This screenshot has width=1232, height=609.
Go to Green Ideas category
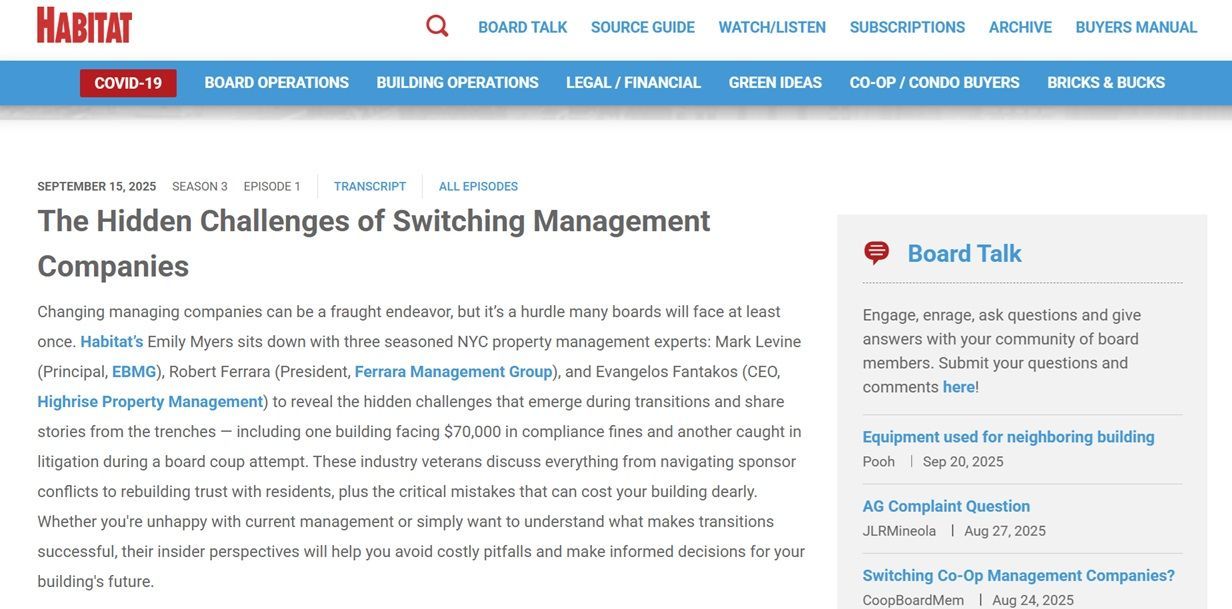(775, 83)
